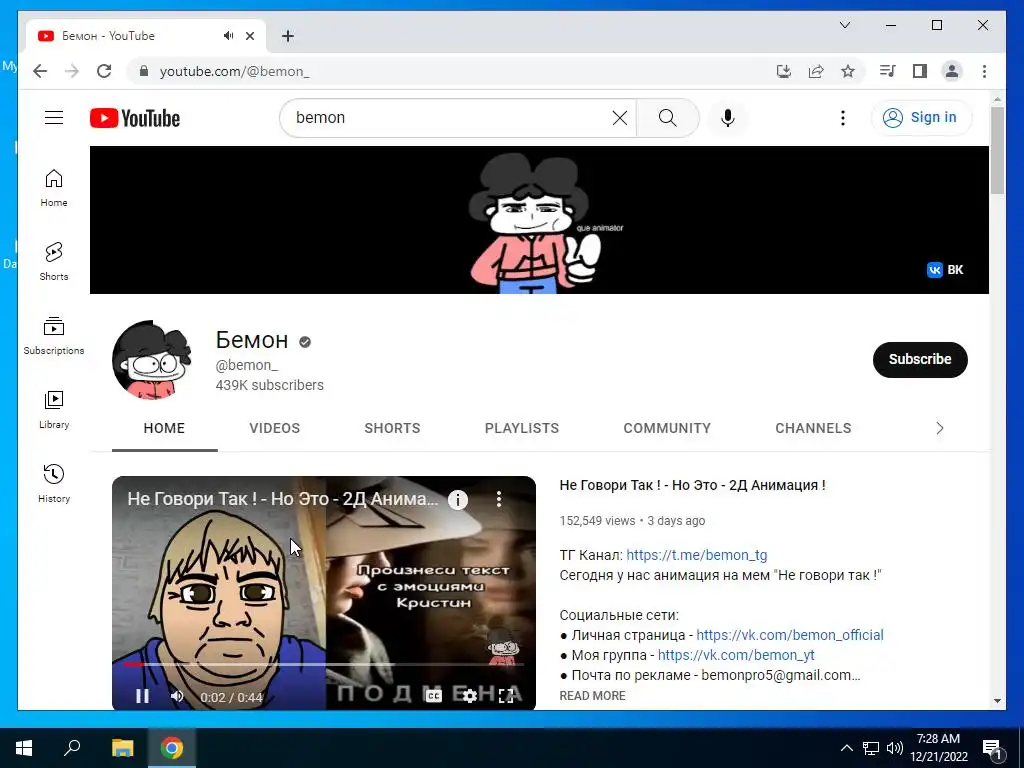Open Chrome three-dot menu
Image resolution: width=1024 pixels, height=768 pixels.
point(984,71)
